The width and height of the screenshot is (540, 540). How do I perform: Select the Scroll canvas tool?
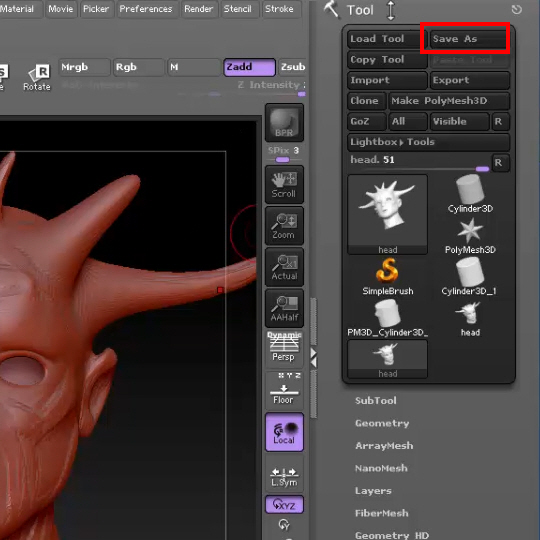click(x=284, y=185)
